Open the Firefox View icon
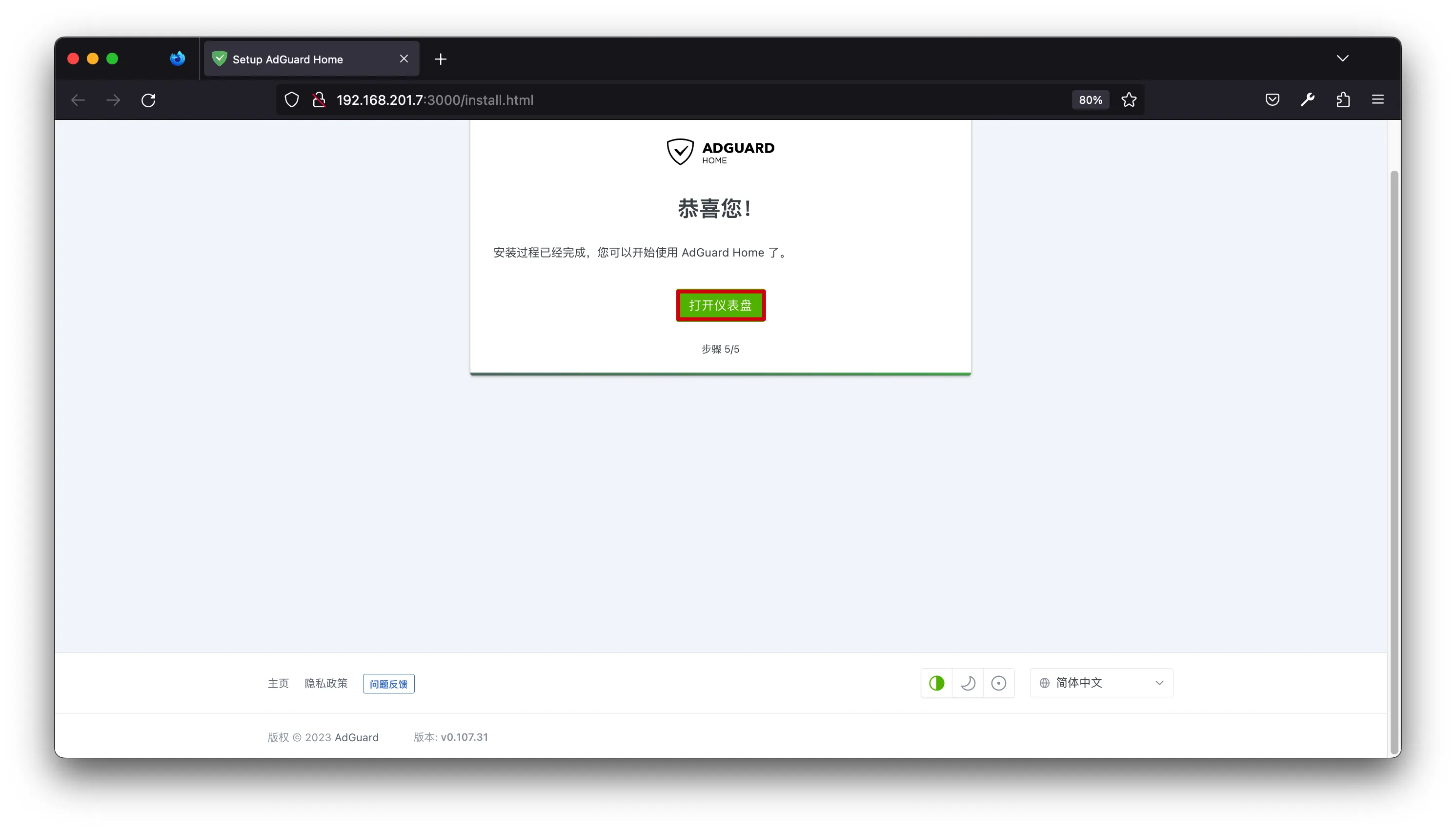This screenshot has width=1456, height=830. (x=178, y=58)
